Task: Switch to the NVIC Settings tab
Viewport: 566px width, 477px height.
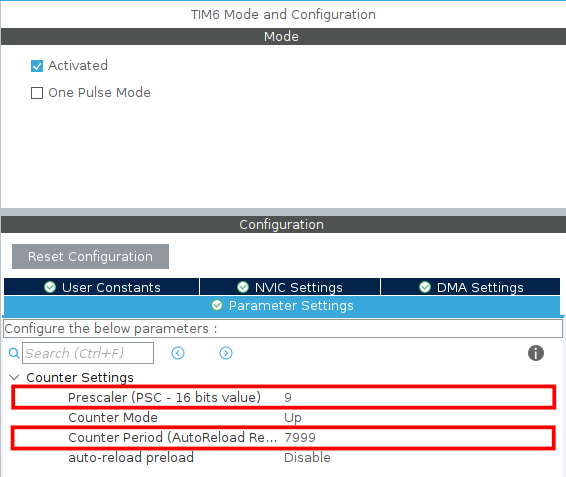Action: pyautogui.click(x=290, y=287)
